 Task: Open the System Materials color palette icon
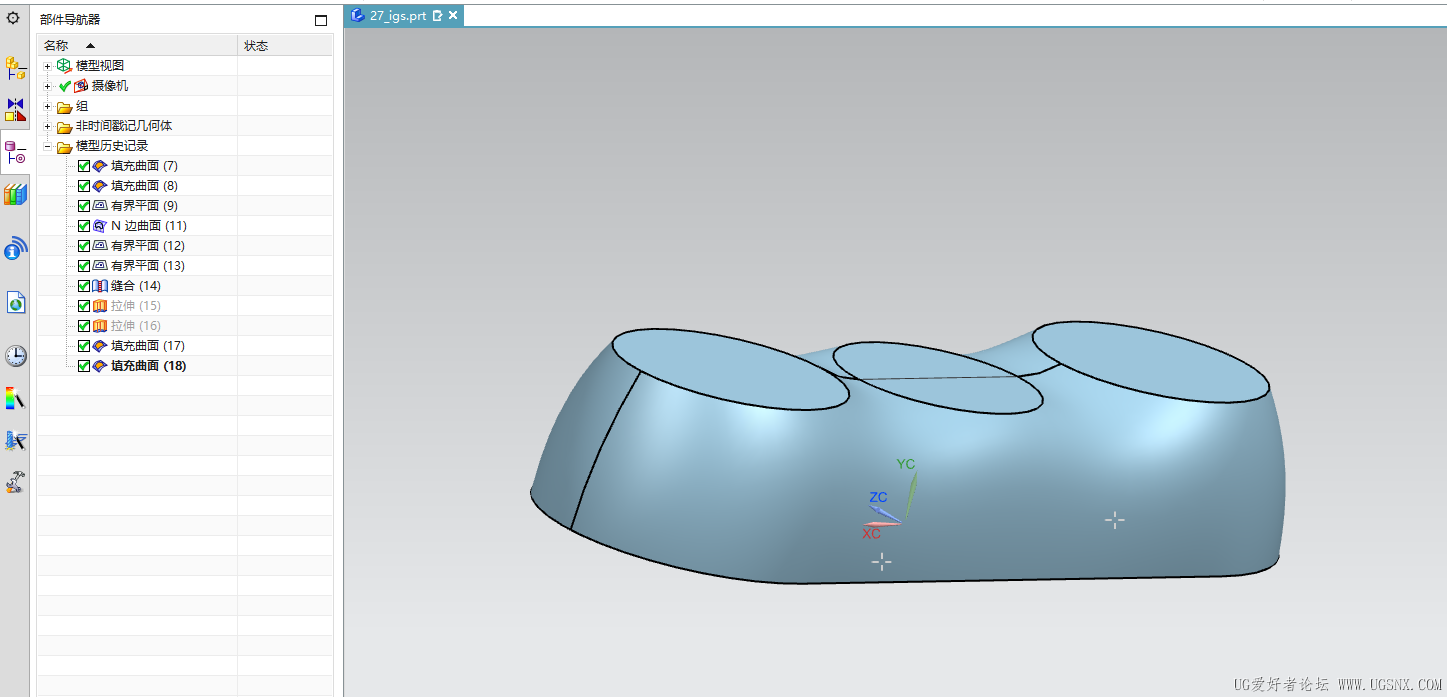(x=15, y=398)
